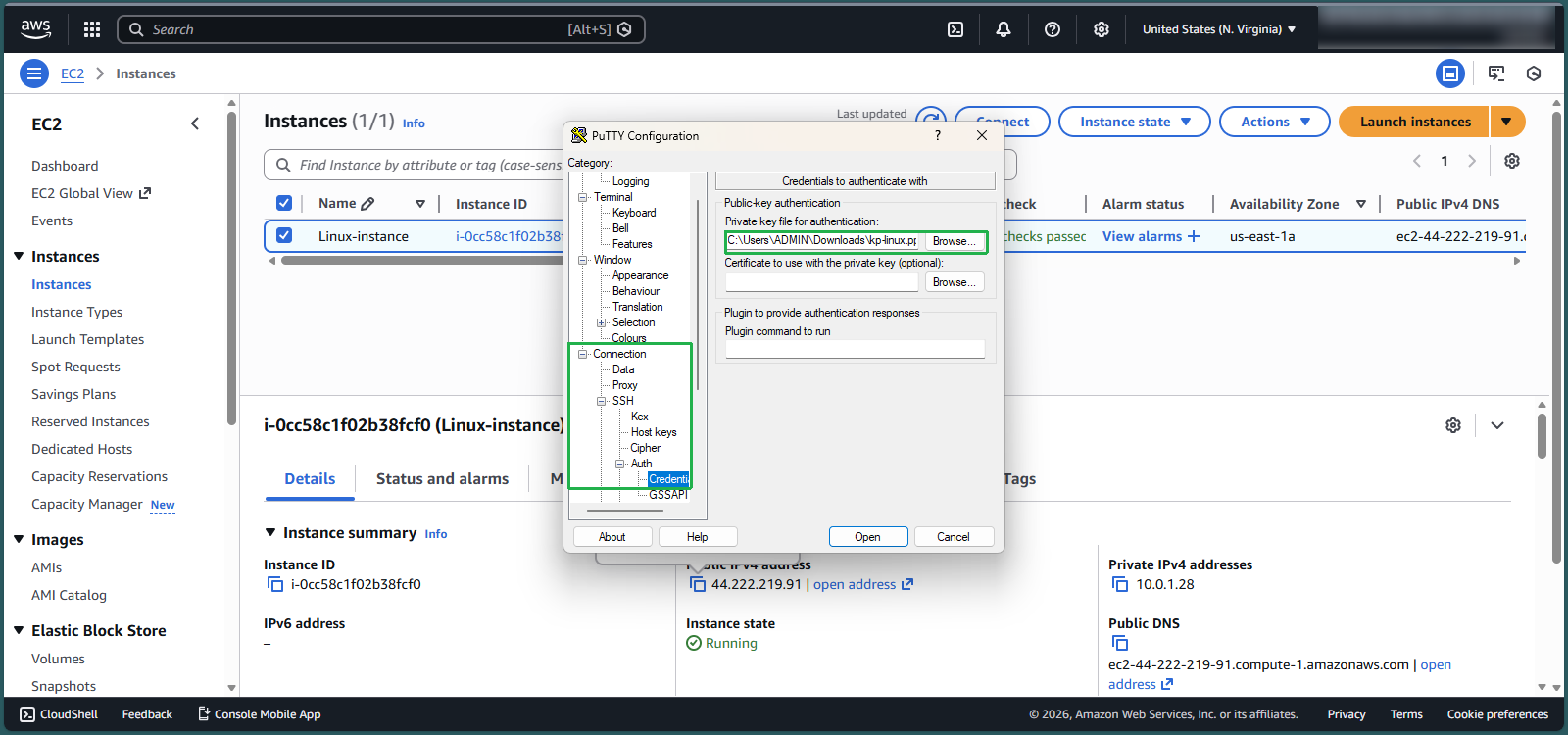
Task: Click Plugin command to run field
Action: [855, 350]
